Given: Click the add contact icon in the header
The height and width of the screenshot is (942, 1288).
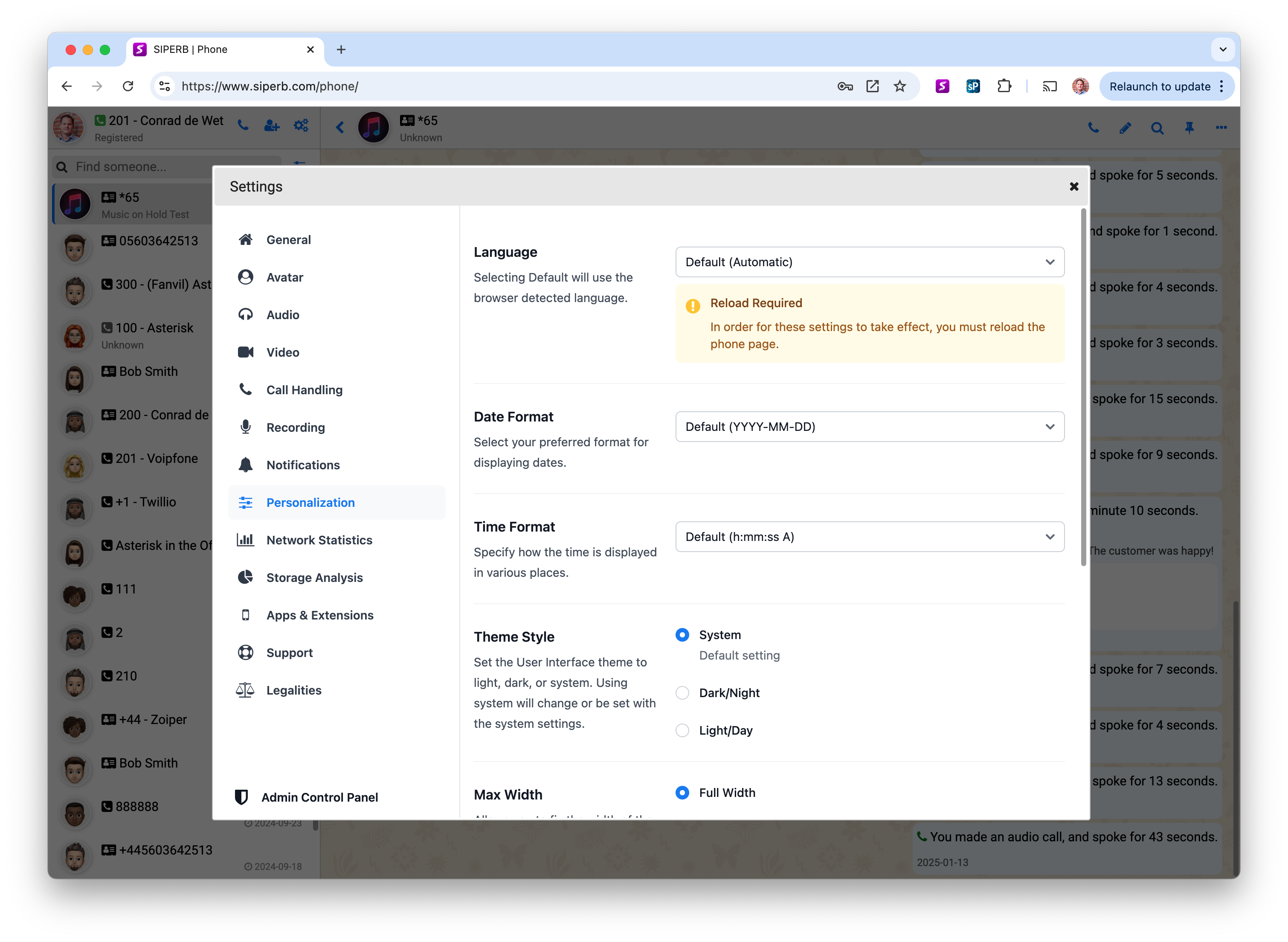Looking at the screenshot, I should point(272,125).
